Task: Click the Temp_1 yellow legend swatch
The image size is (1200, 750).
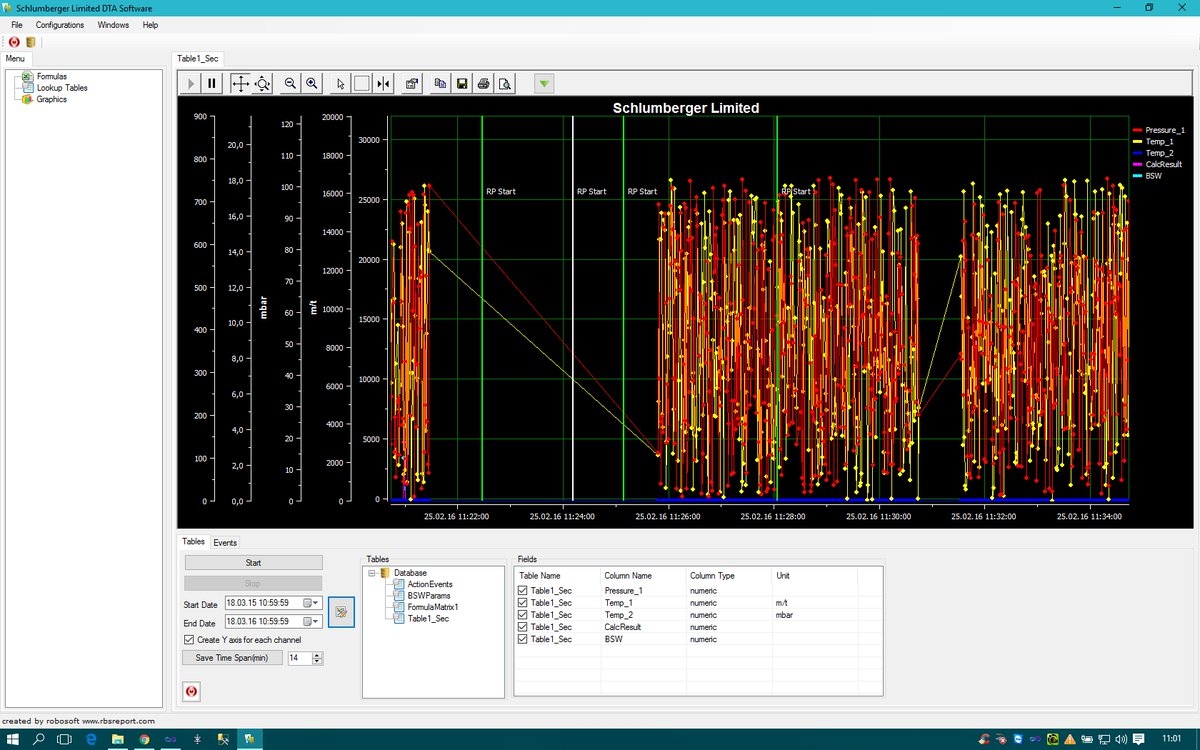Action: coord(1137,142)
